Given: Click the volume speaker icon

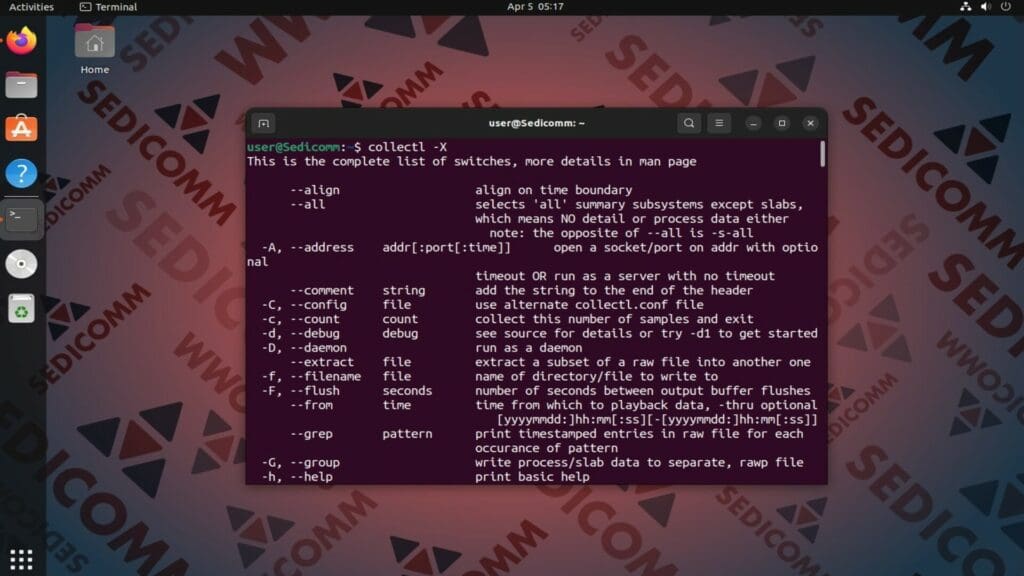Looking at the screenshot, I should tap(985, 7).
